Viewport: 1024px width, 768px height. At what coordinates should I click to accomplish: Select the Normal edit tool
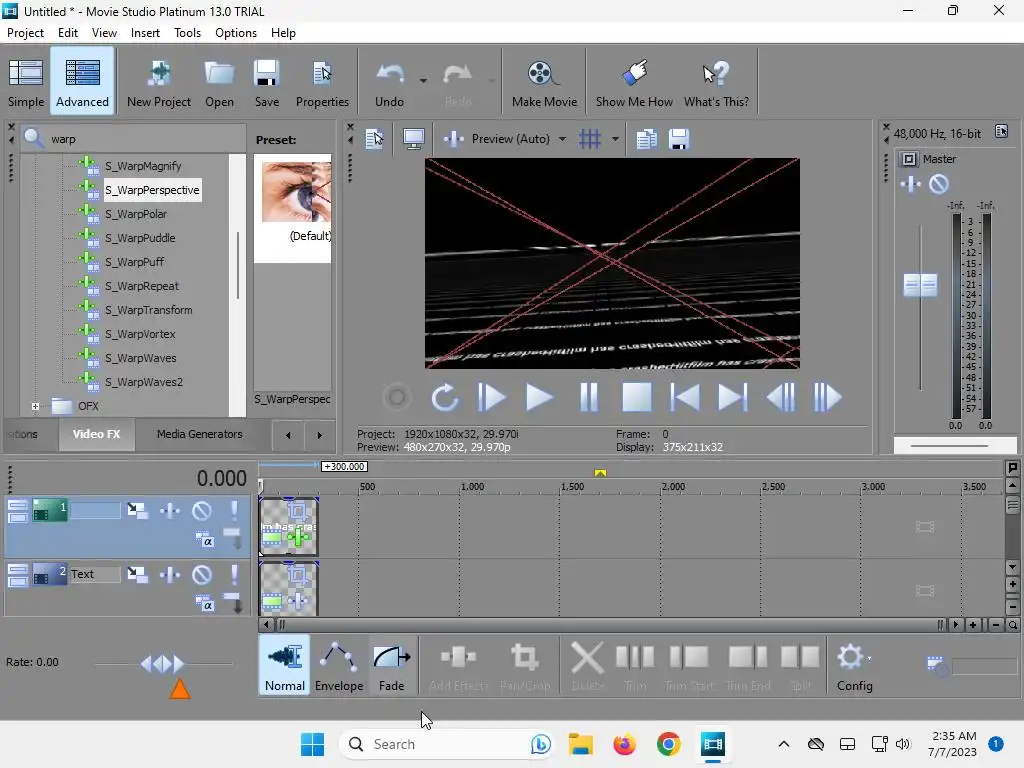click(x=284, y=665)
